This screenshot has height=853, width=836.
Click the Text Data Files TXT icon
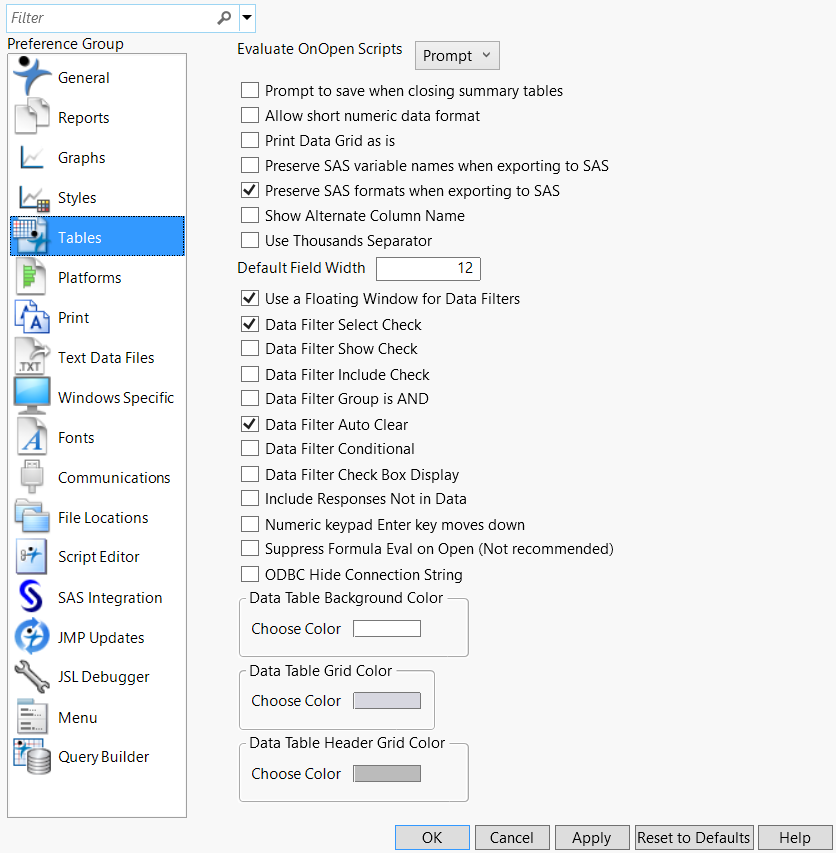pos(32,356)
